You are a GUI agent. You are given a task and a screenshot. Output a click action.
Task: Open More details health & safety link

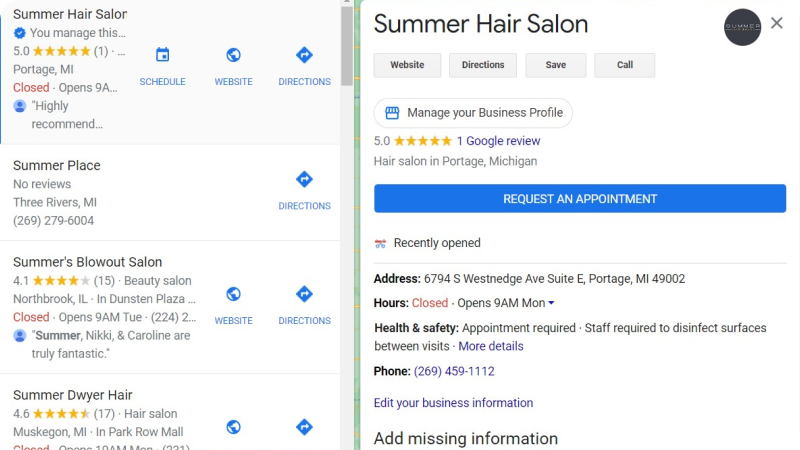(x=491, y=346)
